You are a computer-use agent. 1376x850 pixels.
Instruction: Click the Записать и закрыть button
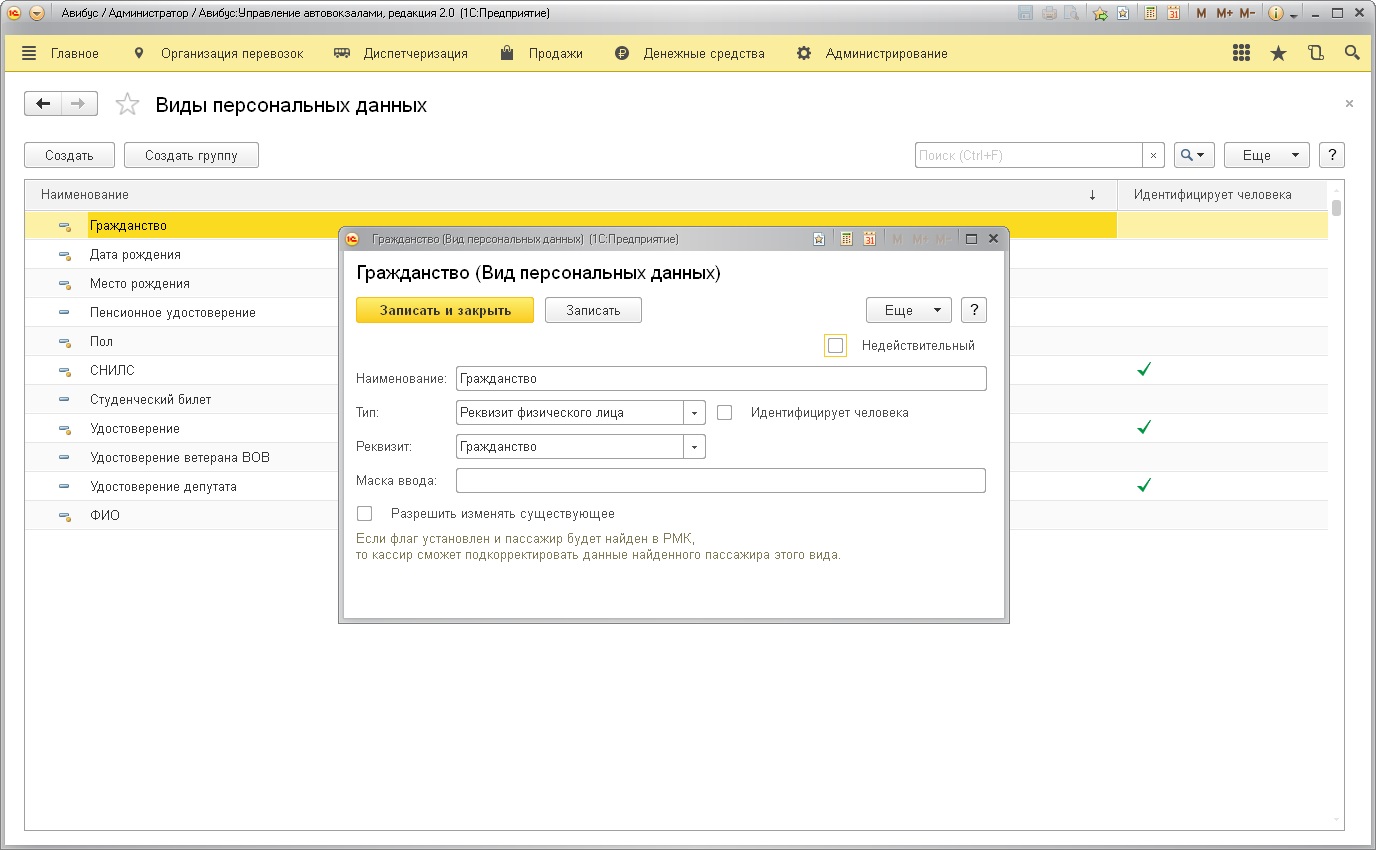[x=445, y=310]
